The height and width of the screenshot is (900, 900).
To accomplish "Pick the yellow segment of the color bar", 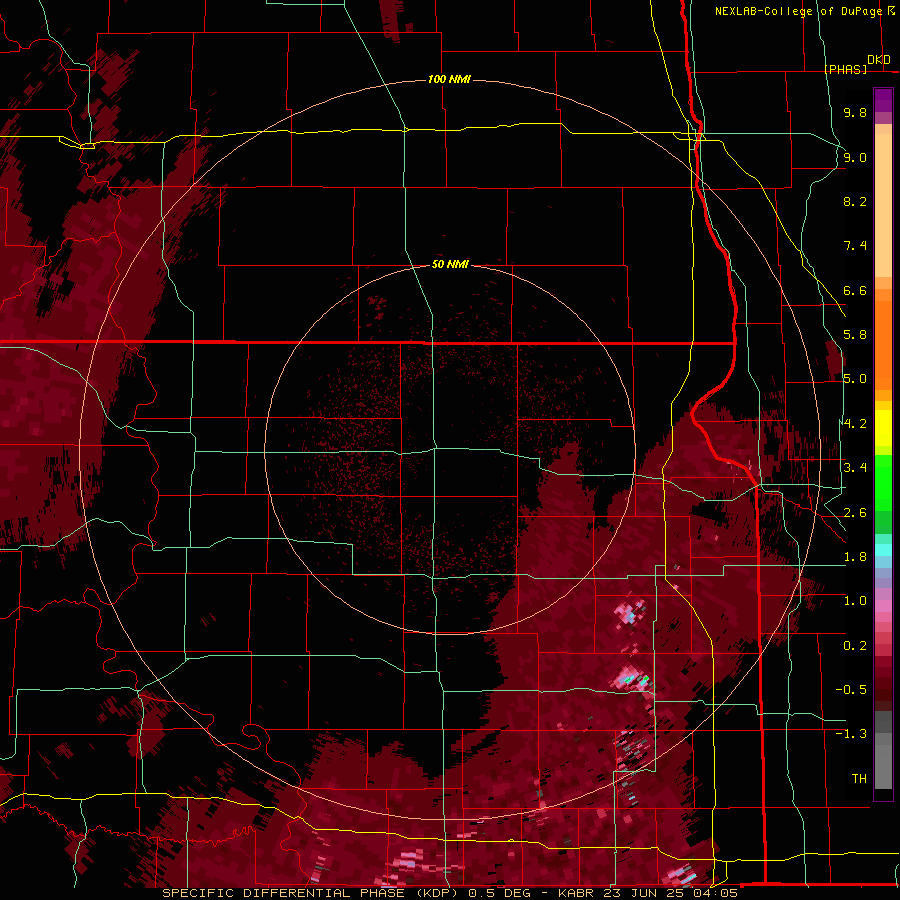I will tap(883, 428).
